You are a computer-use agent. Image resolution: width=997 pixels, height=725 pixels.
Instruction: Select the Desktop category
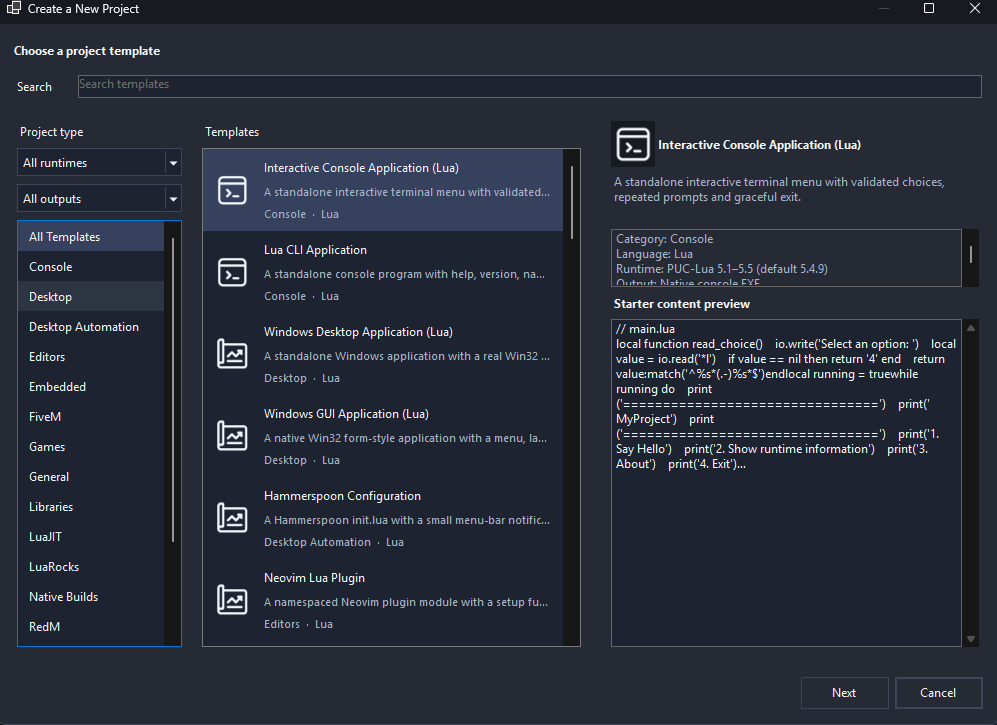point(91,296)
